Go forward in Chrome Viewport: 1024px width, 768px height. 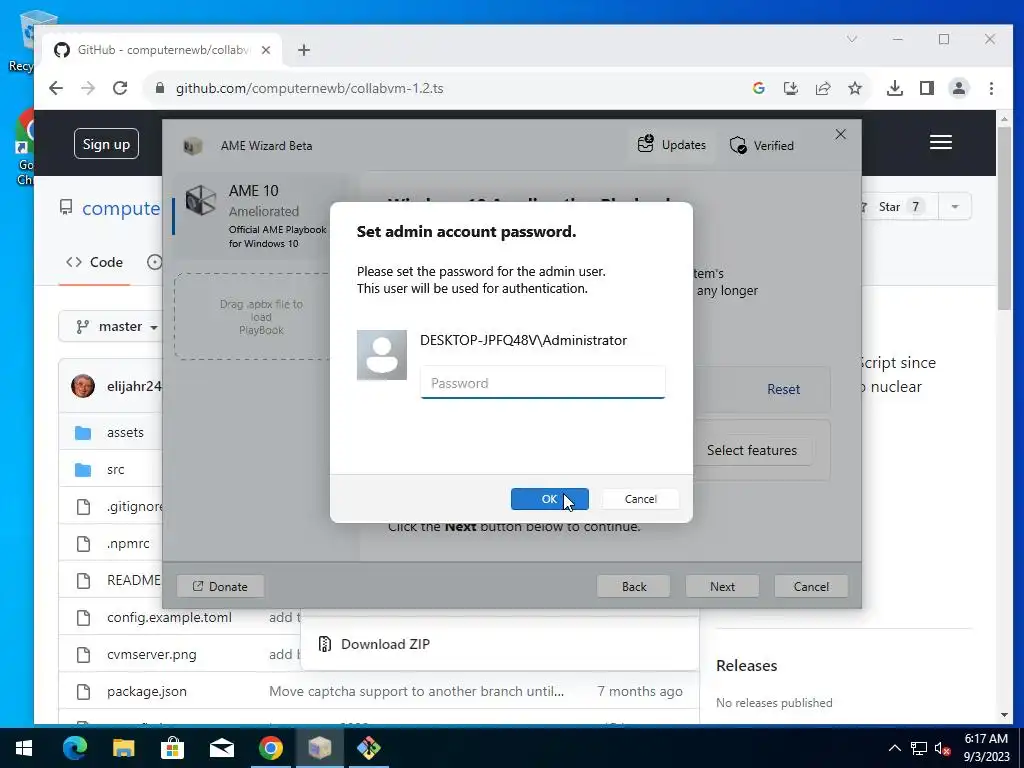88,88
